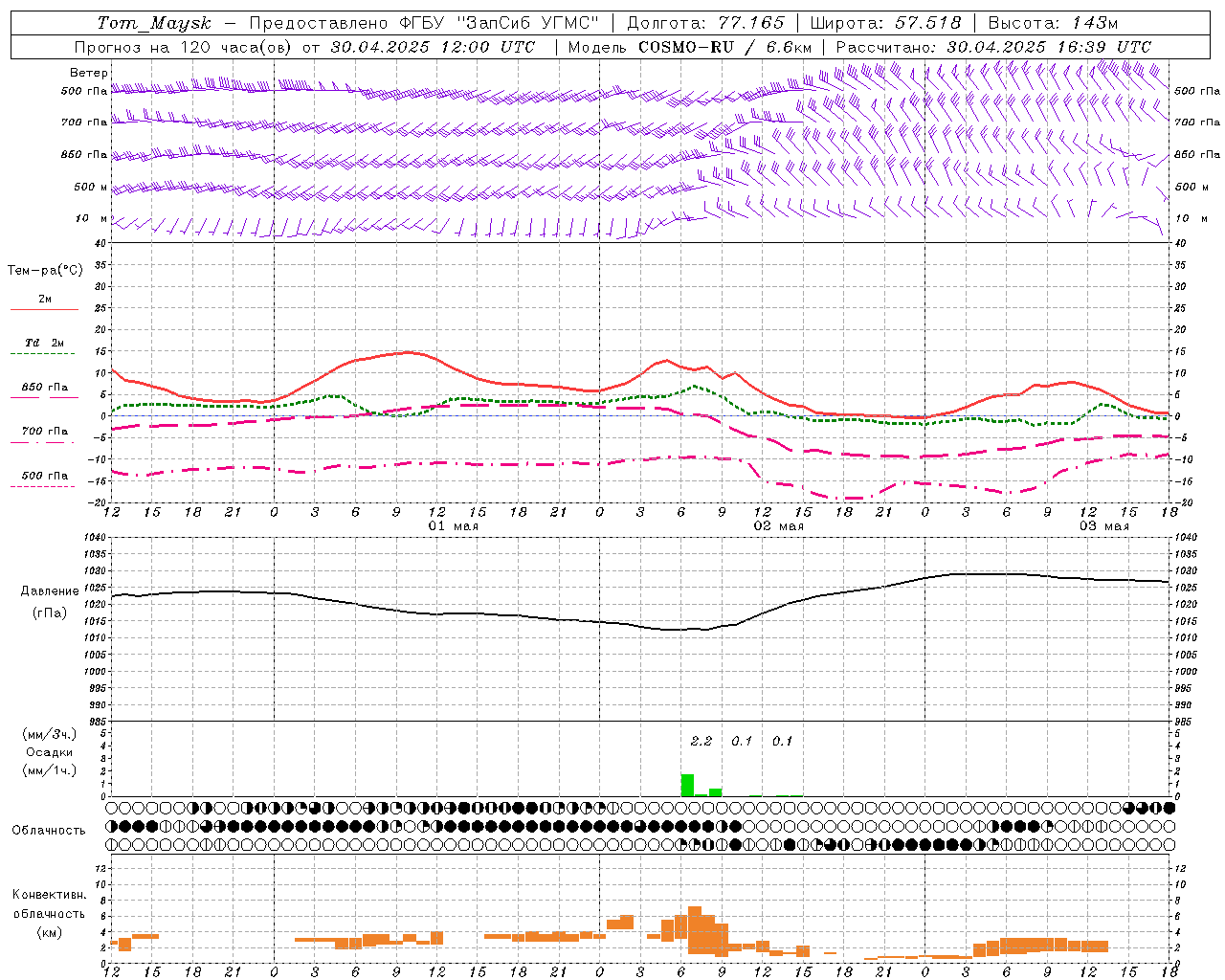
Task: Click "Рассчитано: 30.04.2025 16:39 UTC" text
Action: pyautogui.click(x=993, y=47)
